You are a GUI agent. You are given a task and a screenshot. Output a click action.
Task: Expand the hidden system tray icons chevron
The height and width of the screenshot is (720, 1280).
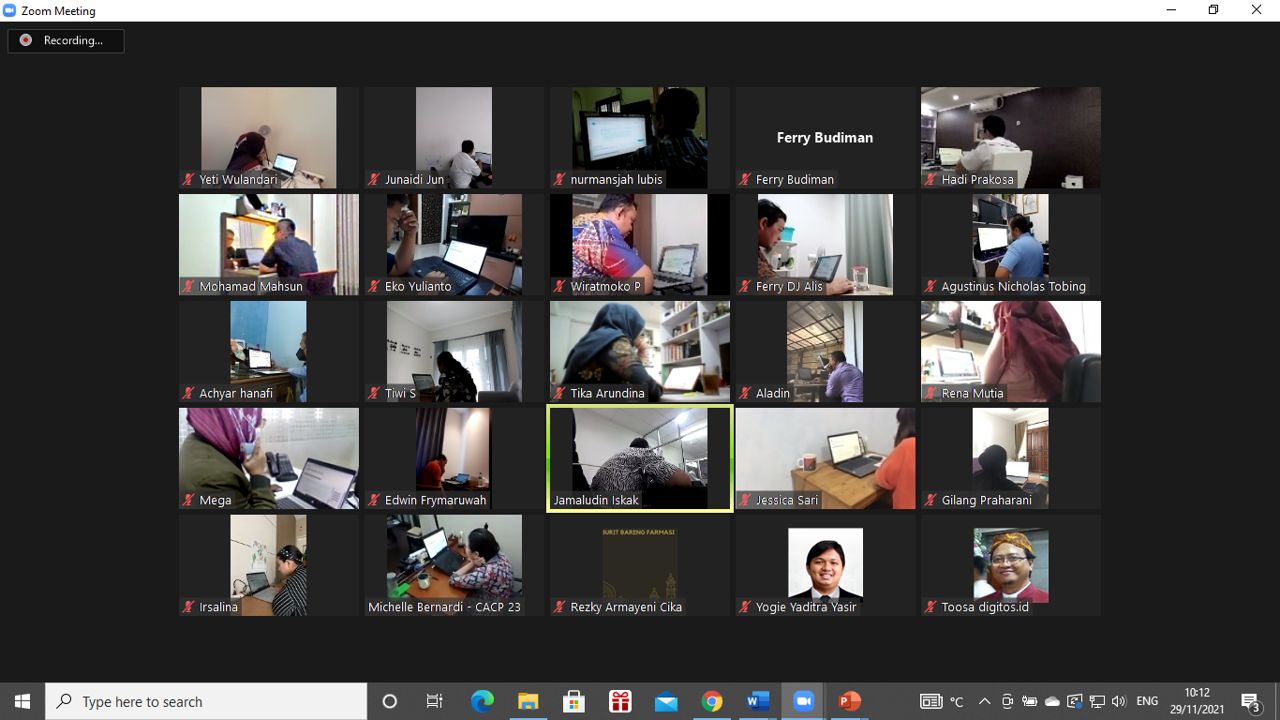click(984, 701)
